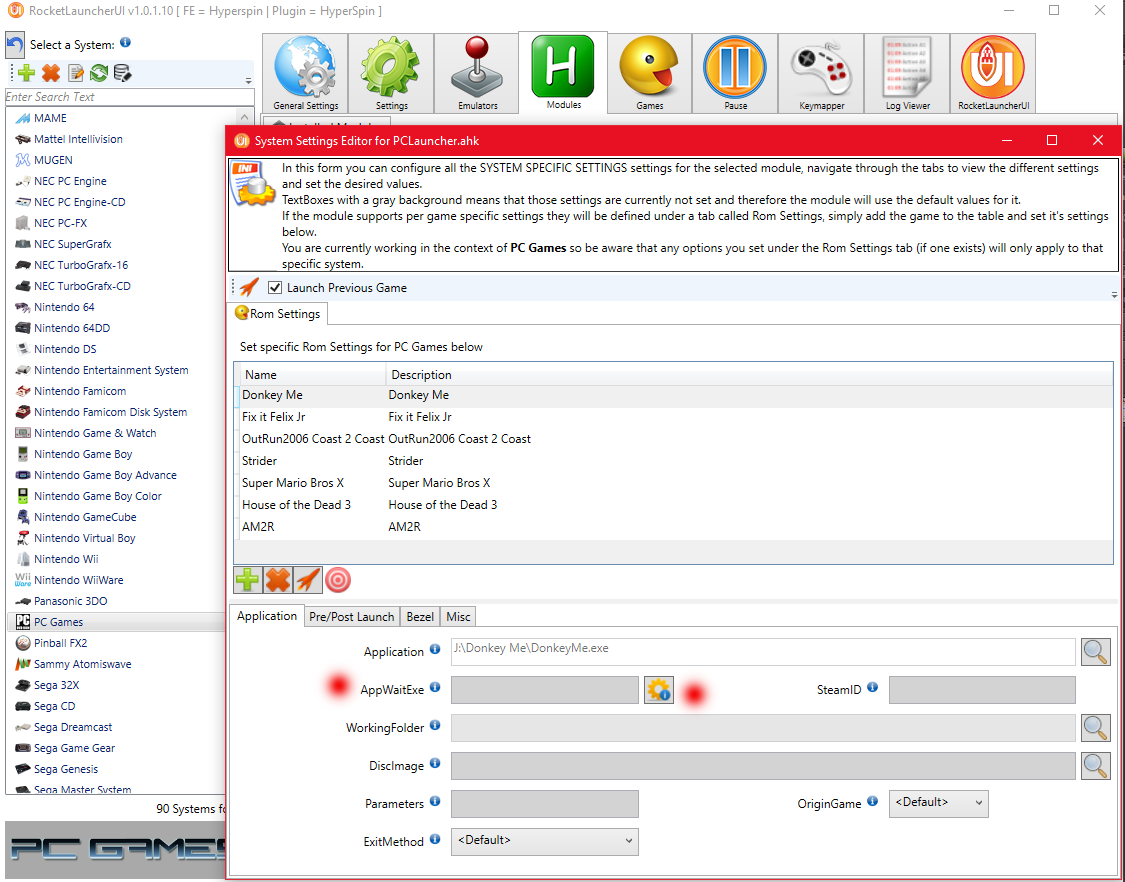1125x882 pixels.
Task: Toggle Launch Previous Game checkbox
Action: point(276,288)
